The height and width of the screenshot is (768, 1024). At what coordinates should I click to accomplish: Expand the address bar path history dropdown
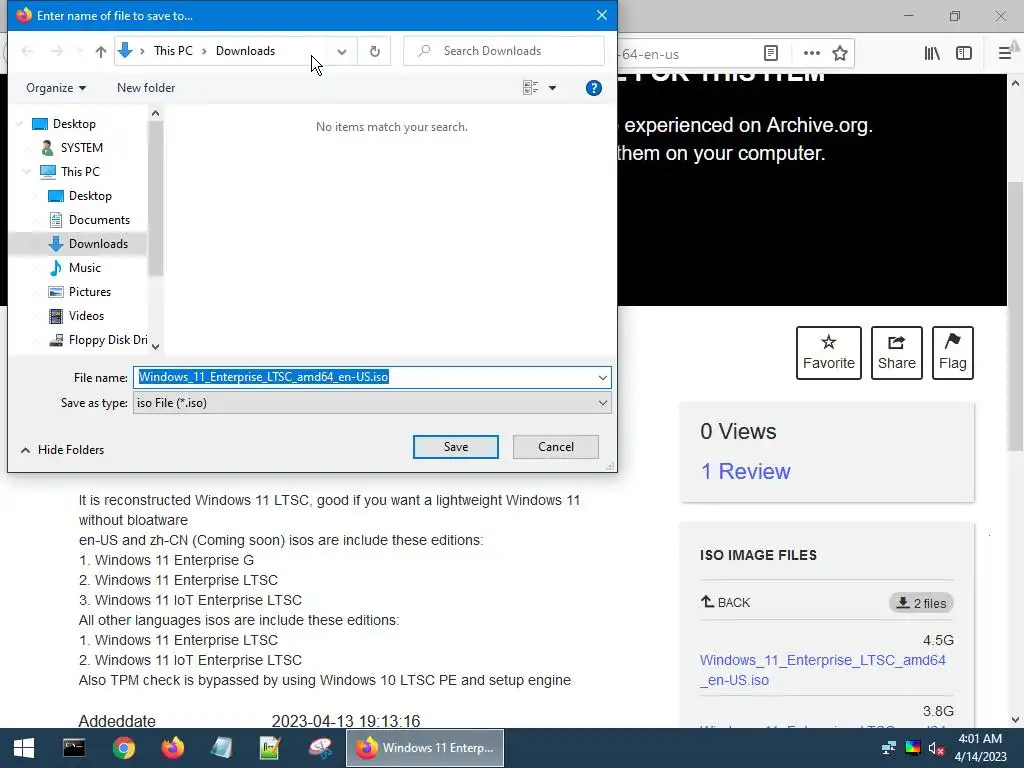click(341, 51)
